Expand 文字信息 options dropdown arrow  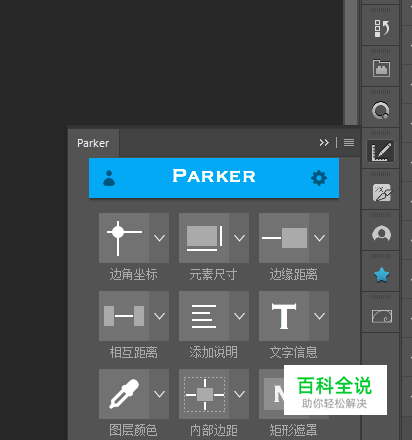319,316
